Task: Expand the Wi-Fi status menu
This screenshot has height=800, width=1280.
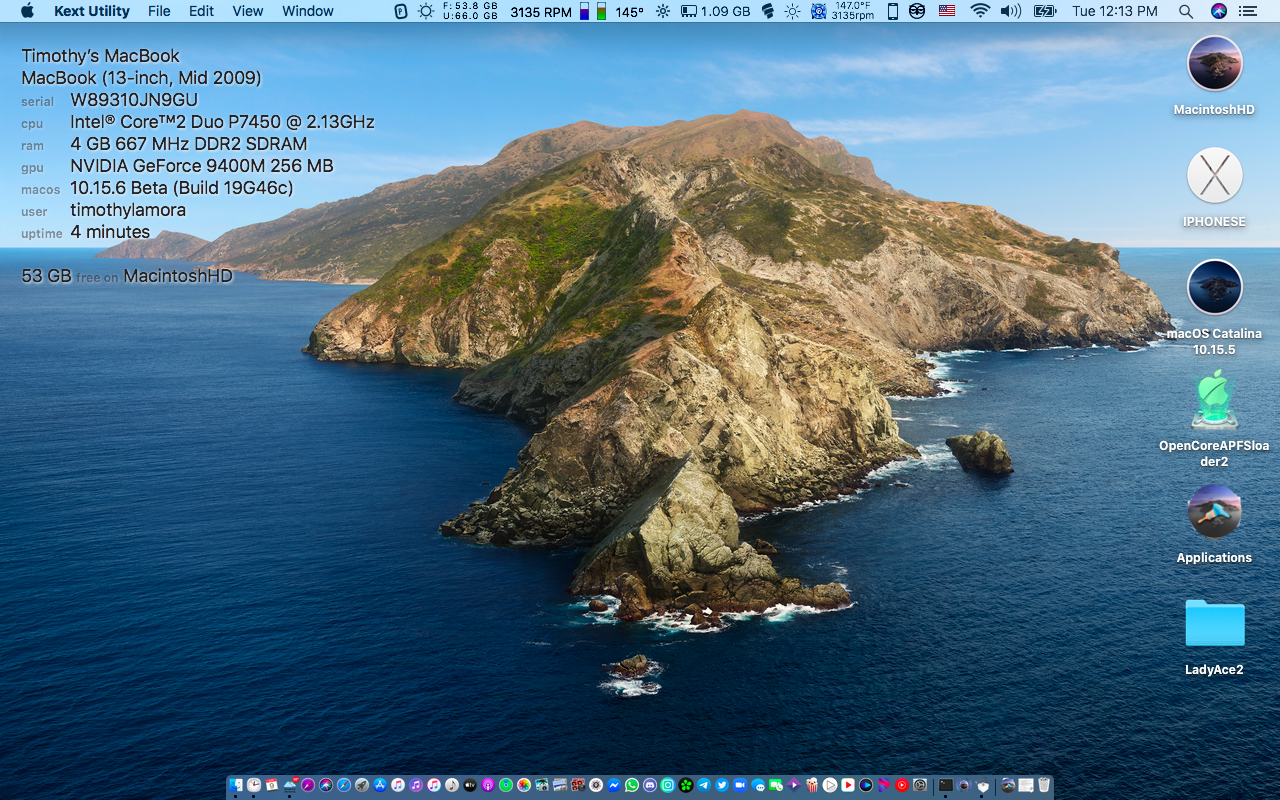Action: click(x=980, y=11)
